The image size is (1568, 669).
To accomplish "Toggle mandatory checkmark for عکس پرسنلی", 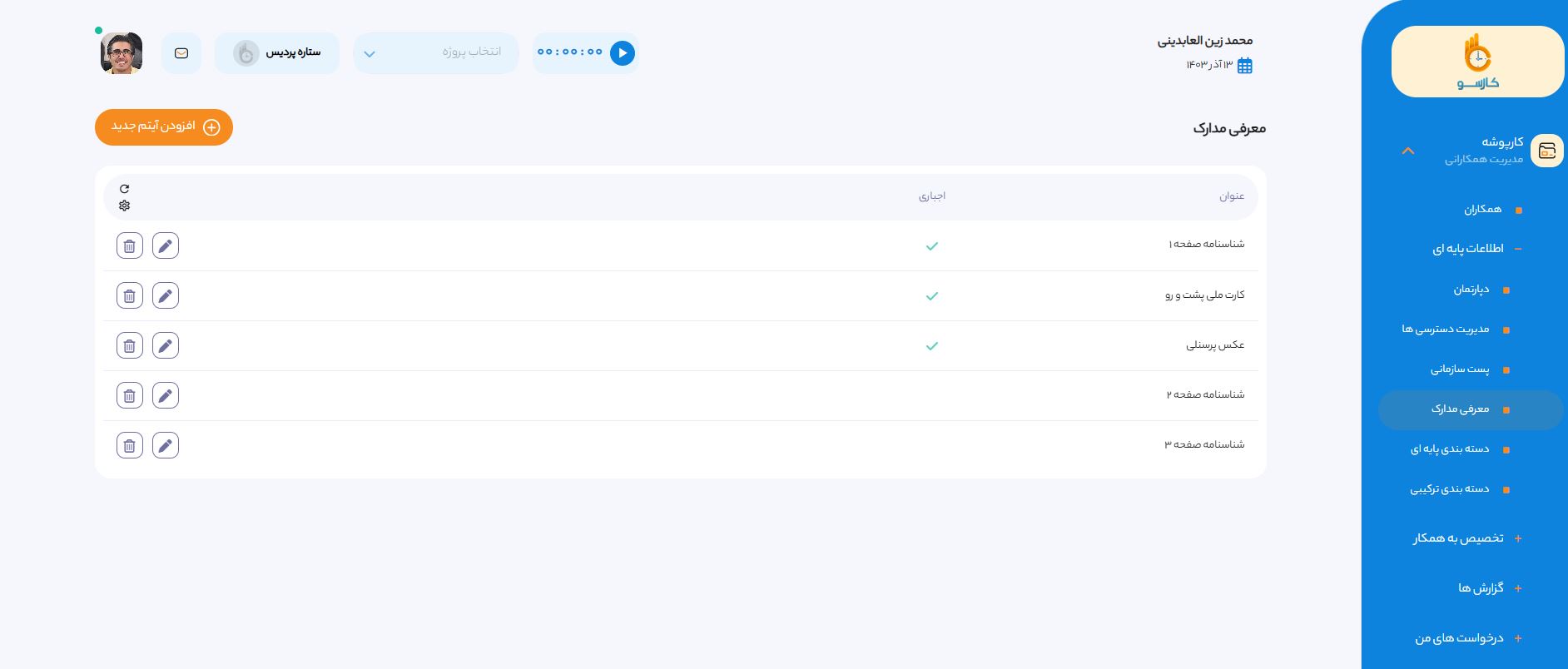I will click(931, 346).
